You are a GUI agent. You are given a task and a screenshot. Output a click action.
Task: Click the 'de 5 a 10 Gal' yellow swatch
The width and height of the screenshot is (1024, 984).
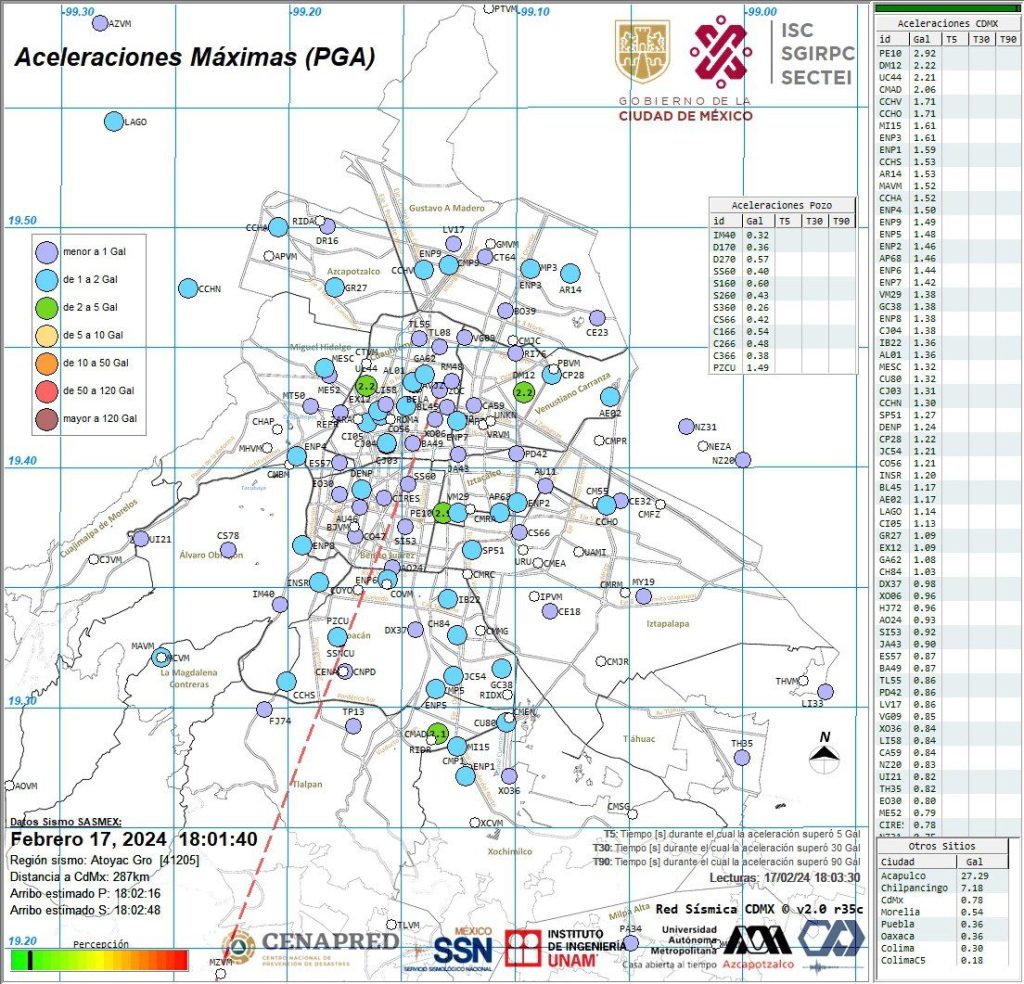[47, 335]
